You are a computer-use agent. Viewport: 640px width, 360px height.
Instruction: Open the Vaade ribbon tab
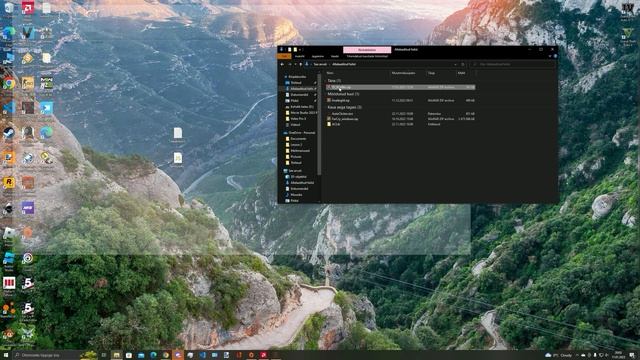coord(335,56)
